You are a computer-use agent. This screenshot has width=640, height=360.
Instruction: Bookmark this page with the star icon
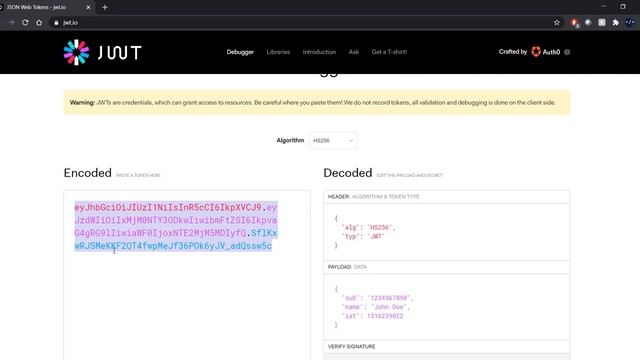[557, 22]
